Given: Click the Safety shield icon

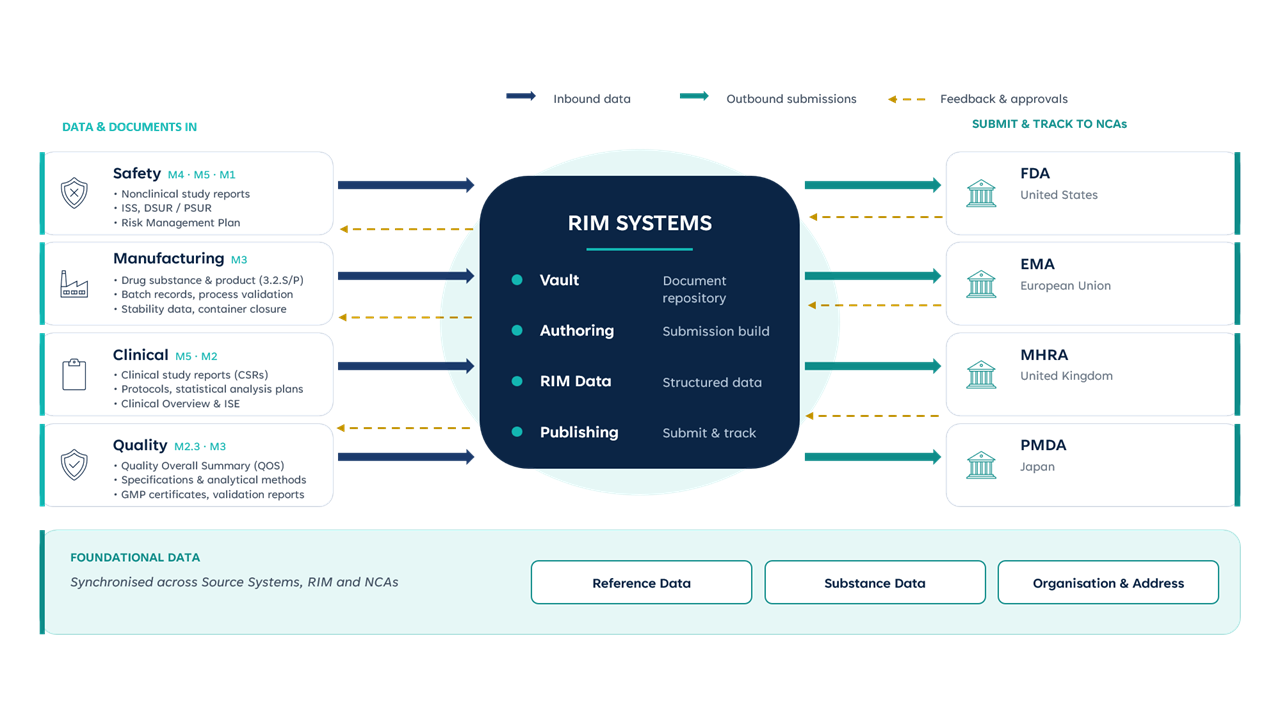Looking at the screenshot, I should point(74,193).
